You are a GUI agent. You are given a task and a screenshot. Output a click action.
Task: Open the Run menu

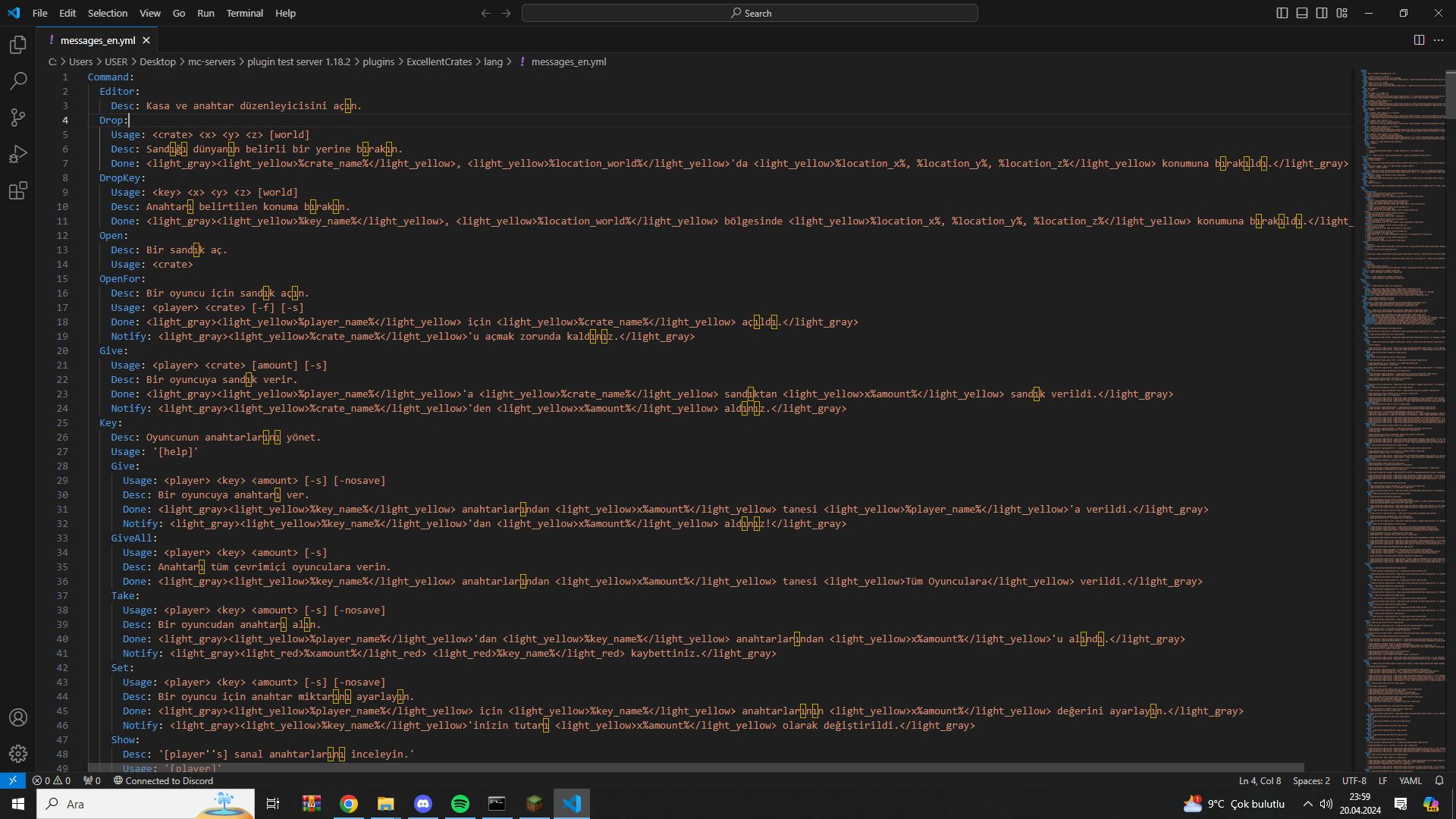point(206,13)
